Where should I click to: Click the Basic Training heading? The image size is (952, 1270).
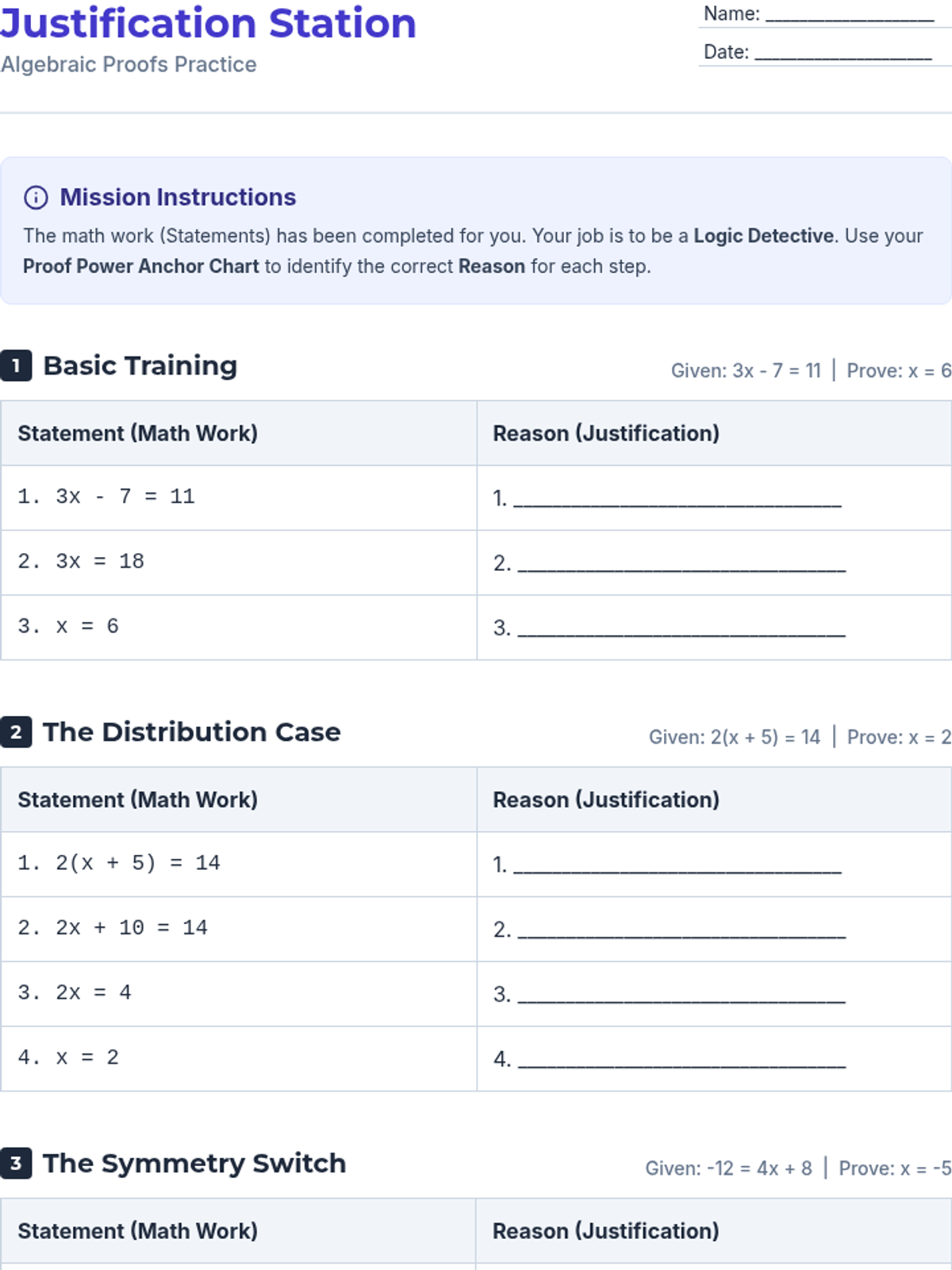140,366
